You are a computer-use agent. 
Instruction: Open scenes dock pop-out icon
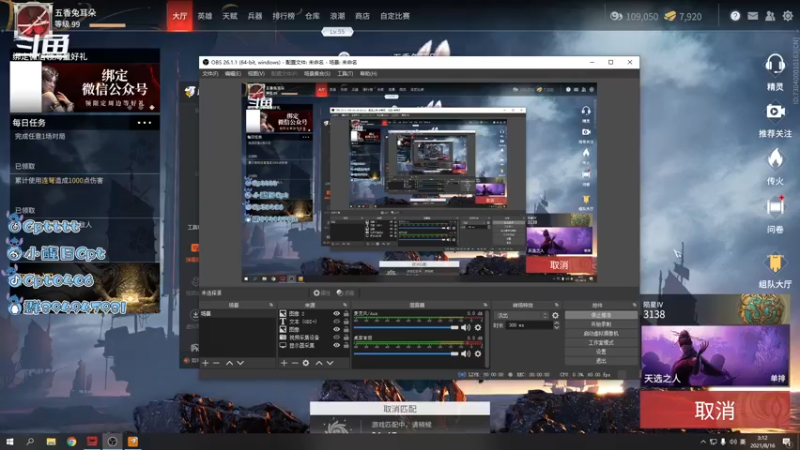pos(271,305)
